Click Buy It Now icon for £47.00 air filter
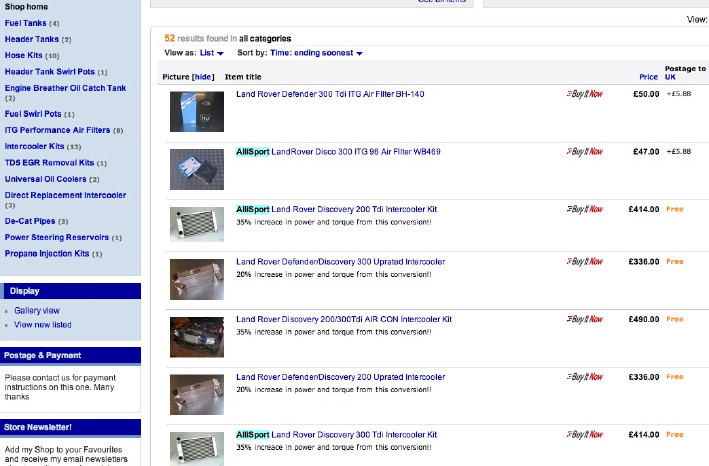 585,152
